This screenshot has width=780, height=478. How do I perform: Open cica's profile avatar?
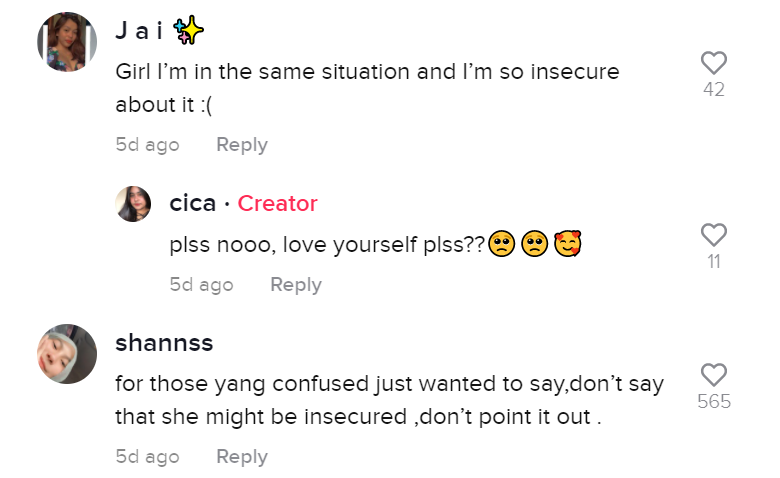tap(134, 204)
